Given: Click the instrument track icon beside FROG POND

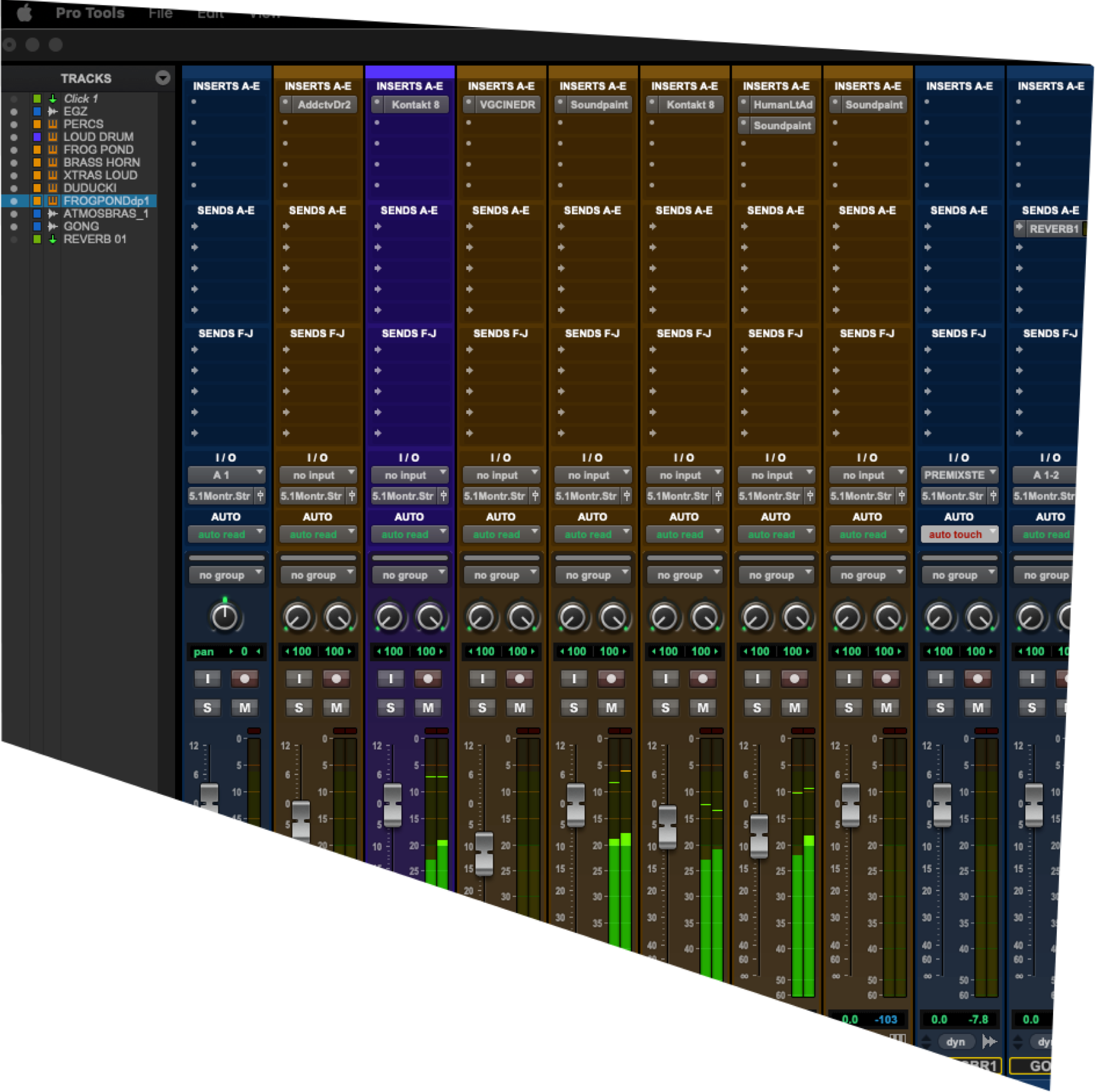Looking at the screenshot, I should 53,150.
